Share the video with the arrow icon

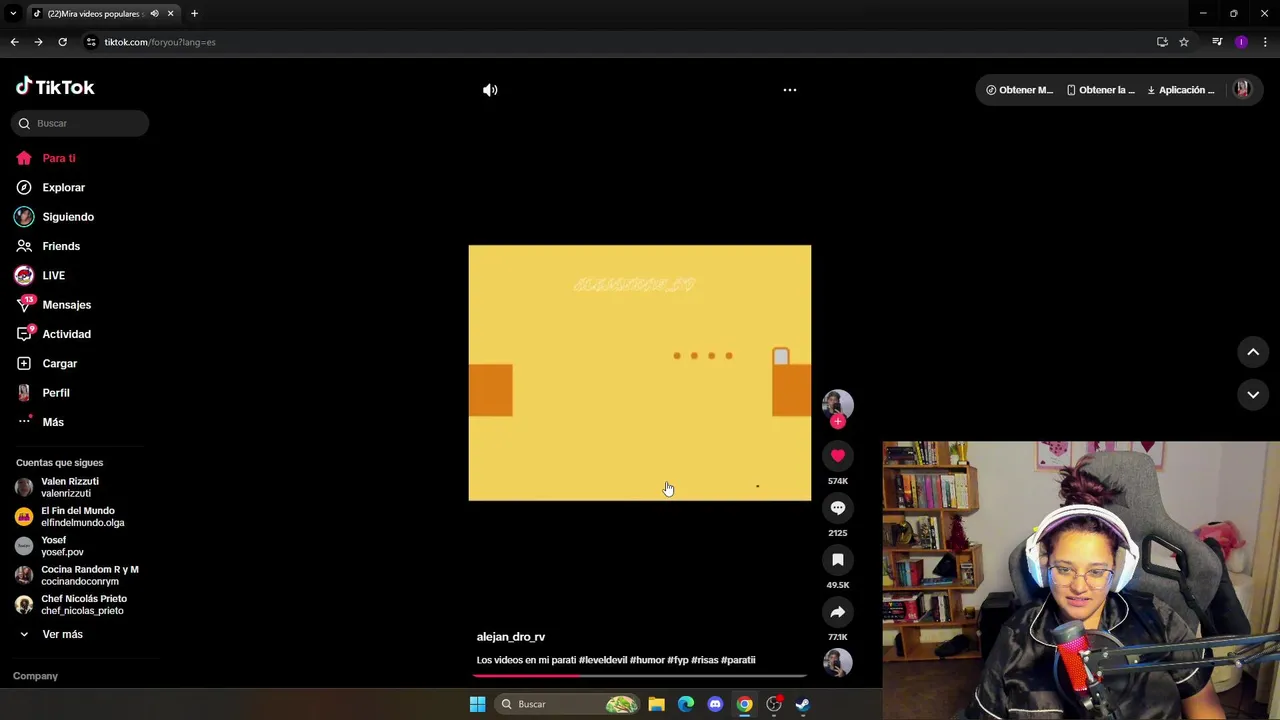pyautogui.click(x=838, y=612)
